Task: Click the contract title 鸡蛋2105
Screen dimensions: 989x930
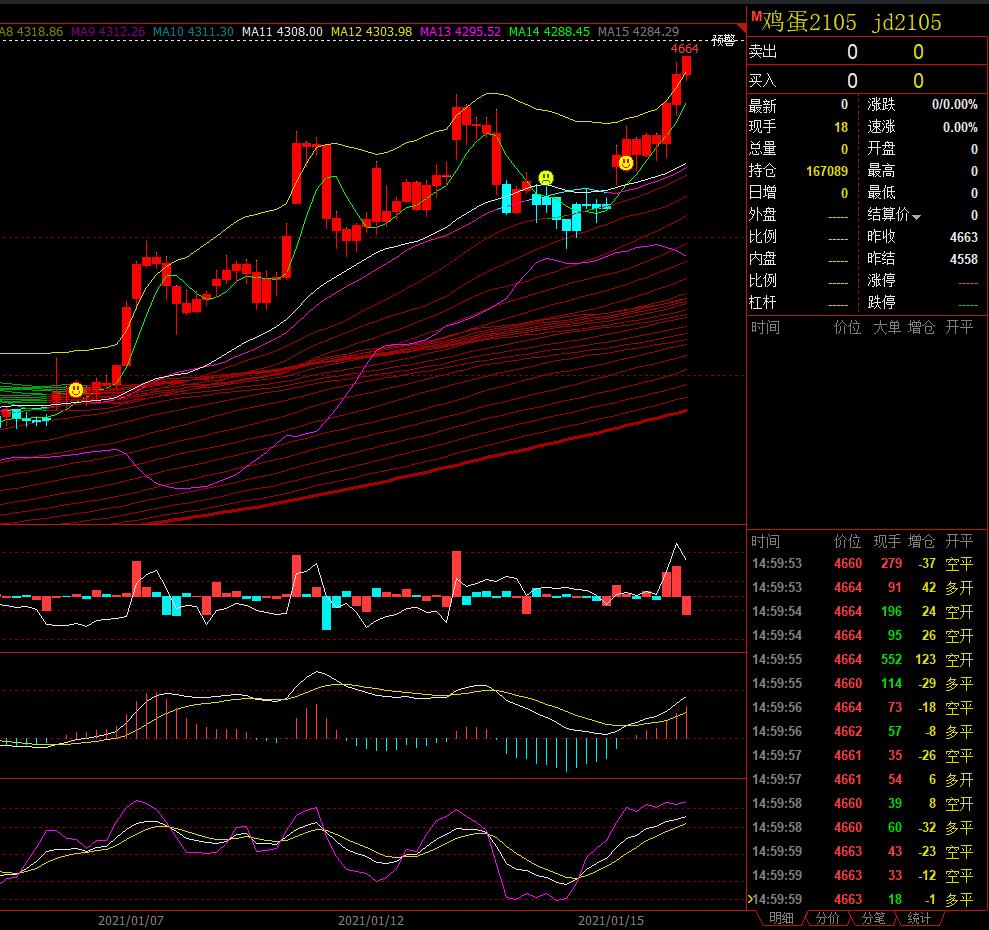Action: point(809,22)
